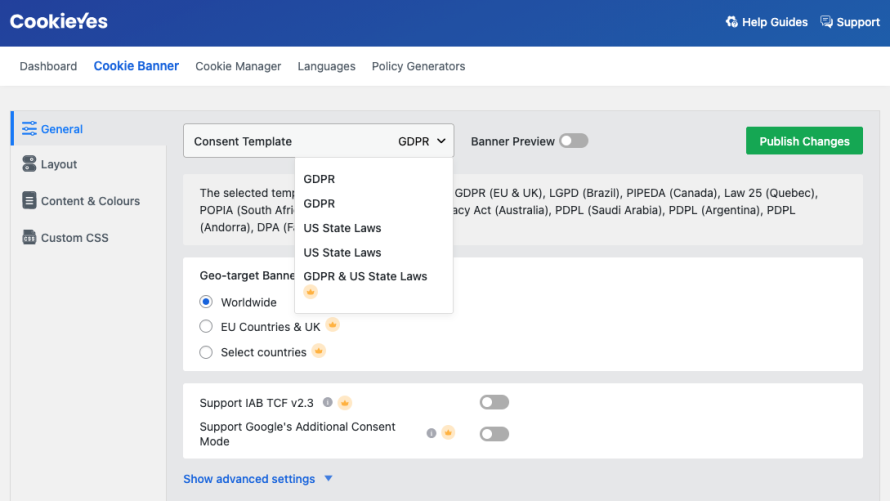Click the Publish Changes button
The width and height of the screenshot is (890, 501).
(804, 141)
